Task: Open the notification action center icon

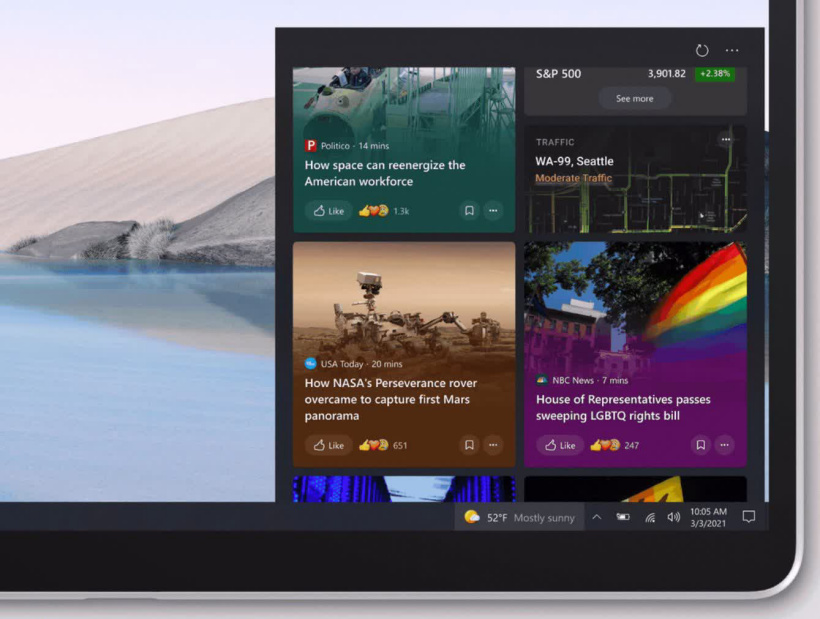Action: point(748,517)
